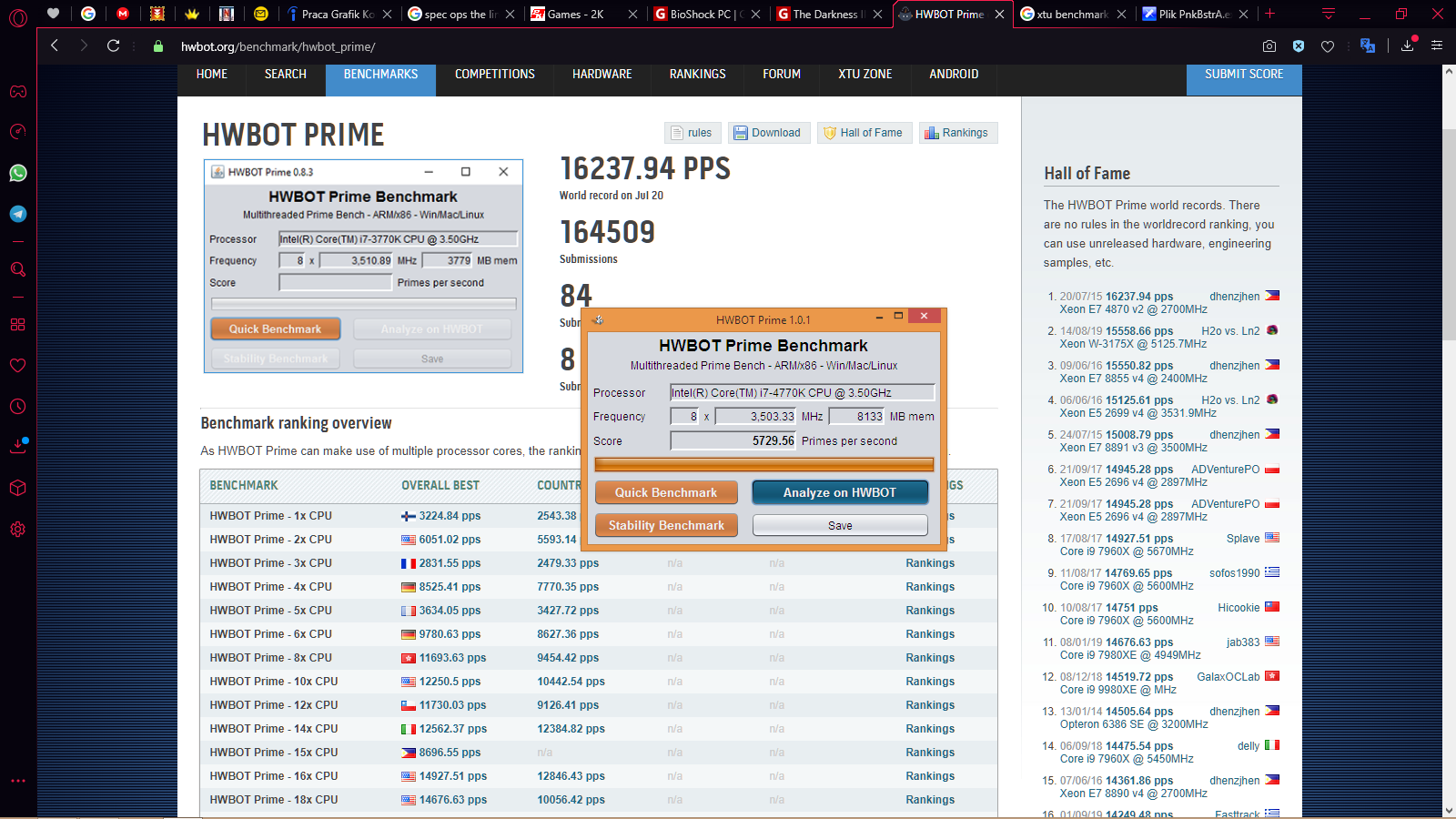Screen dimensions: 1456x819
Task: Open downloads icon in the sidebar
Action: tap(18, 446)
